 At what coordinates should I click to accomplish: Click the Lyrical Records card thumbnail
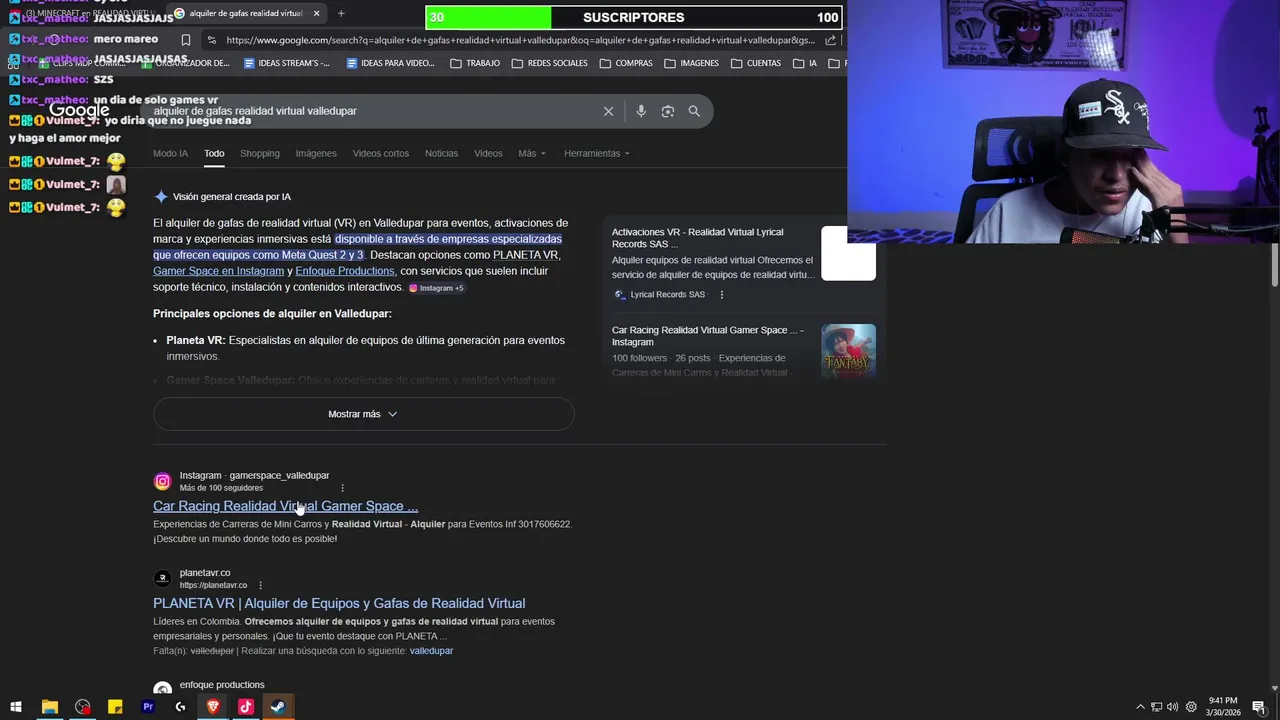848,253
